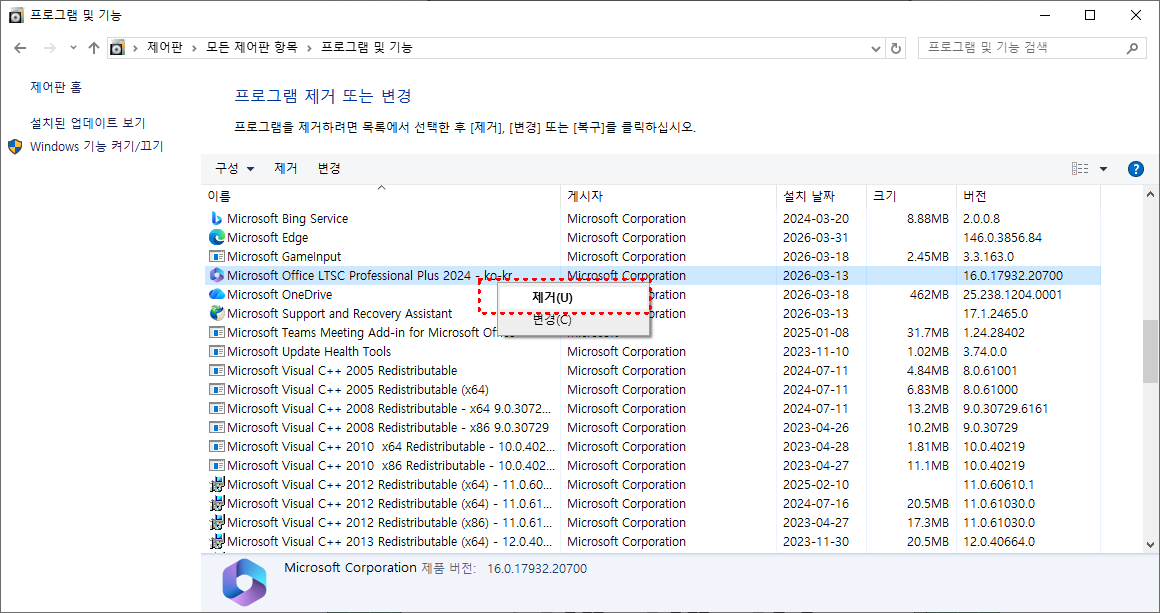The image size is (1160, 613).
Task: Click the search magnifier icon
Action: point(1132,48)
